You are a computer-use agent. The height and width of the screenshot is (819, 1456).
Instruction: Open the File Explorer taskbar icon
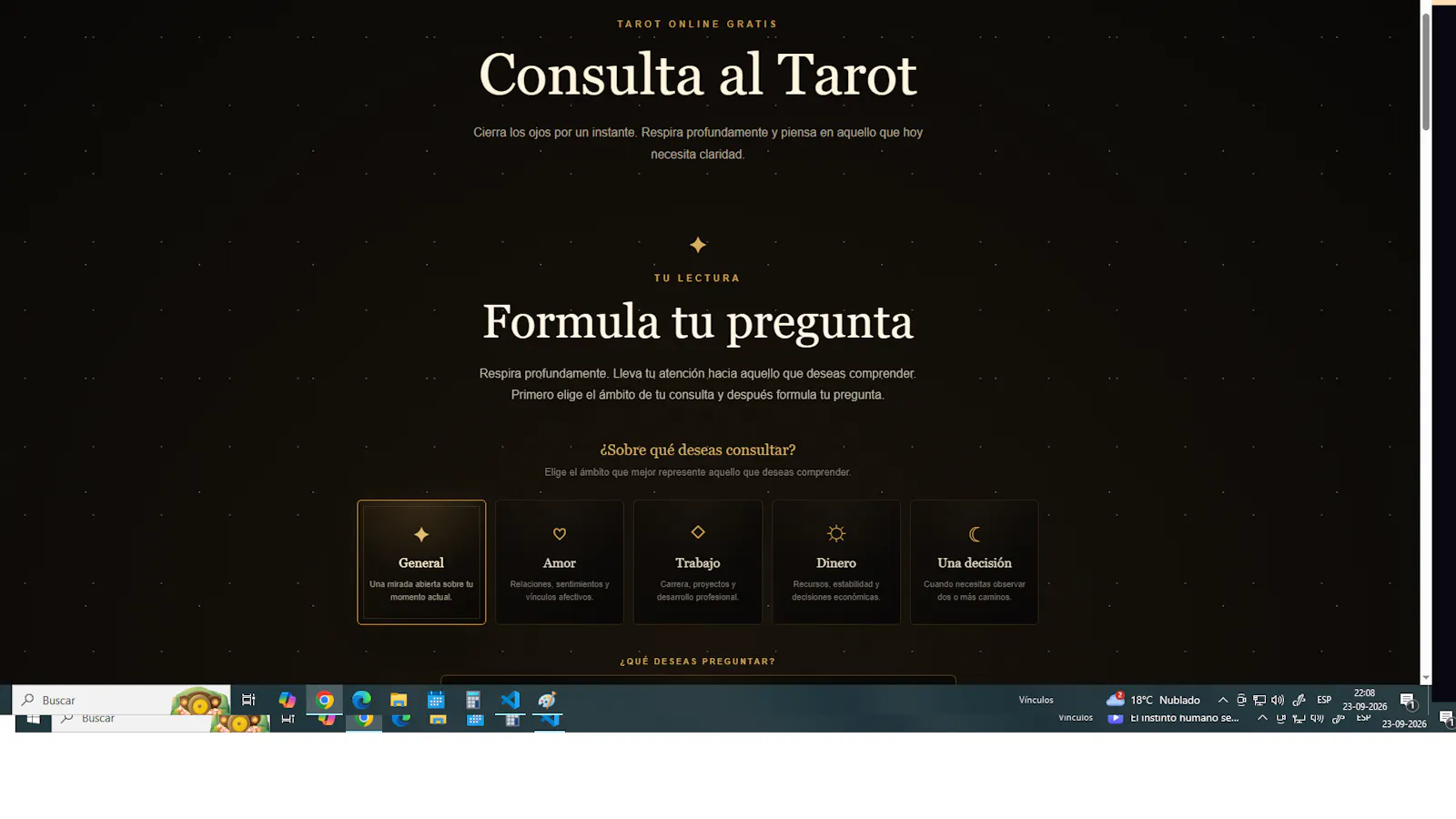point(399,700)
